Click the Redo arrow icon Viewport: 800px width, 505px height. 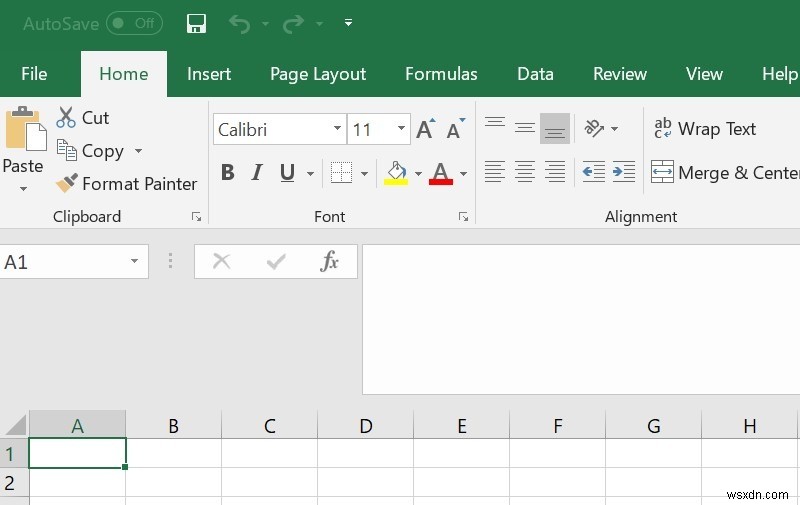click(293, 23)
